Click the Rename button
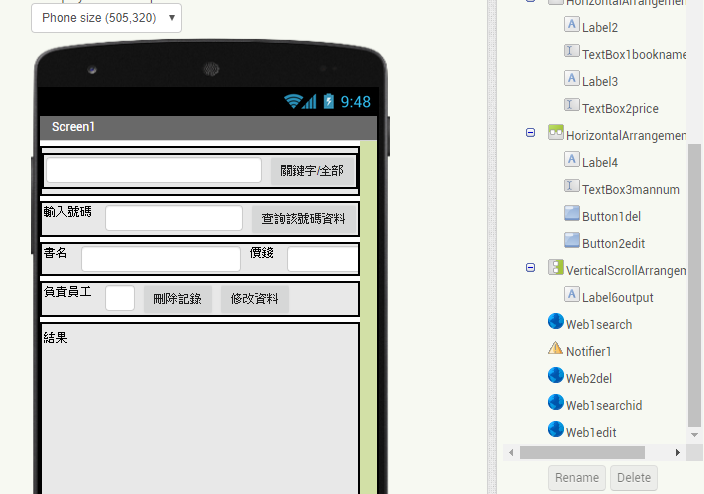 [x=577, y=478]
